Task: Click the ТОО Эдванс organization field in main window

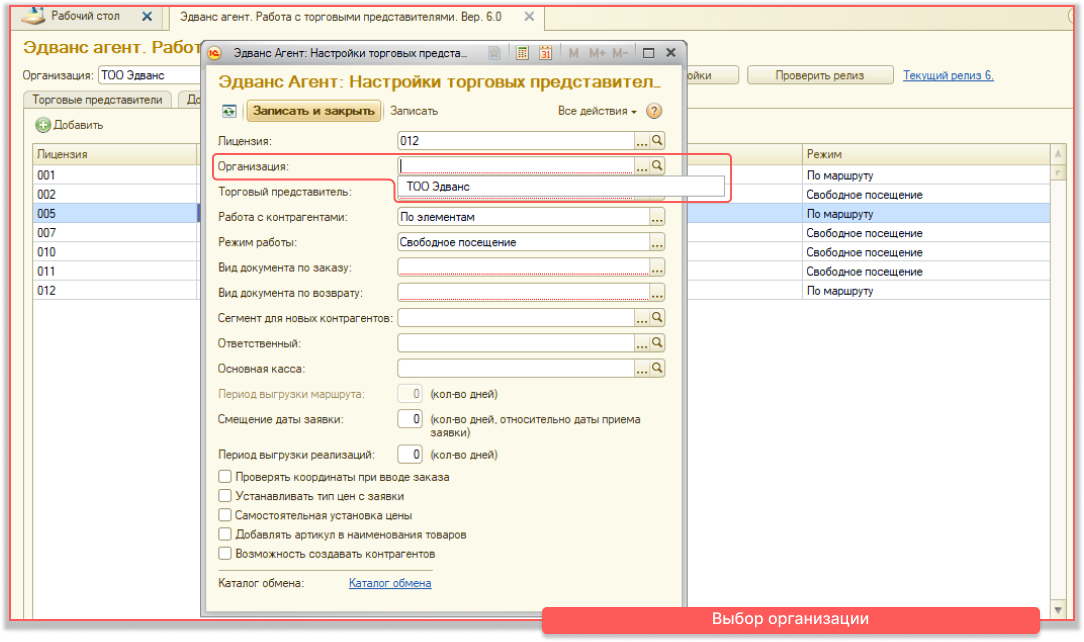Action: click(x=151, y=75)
